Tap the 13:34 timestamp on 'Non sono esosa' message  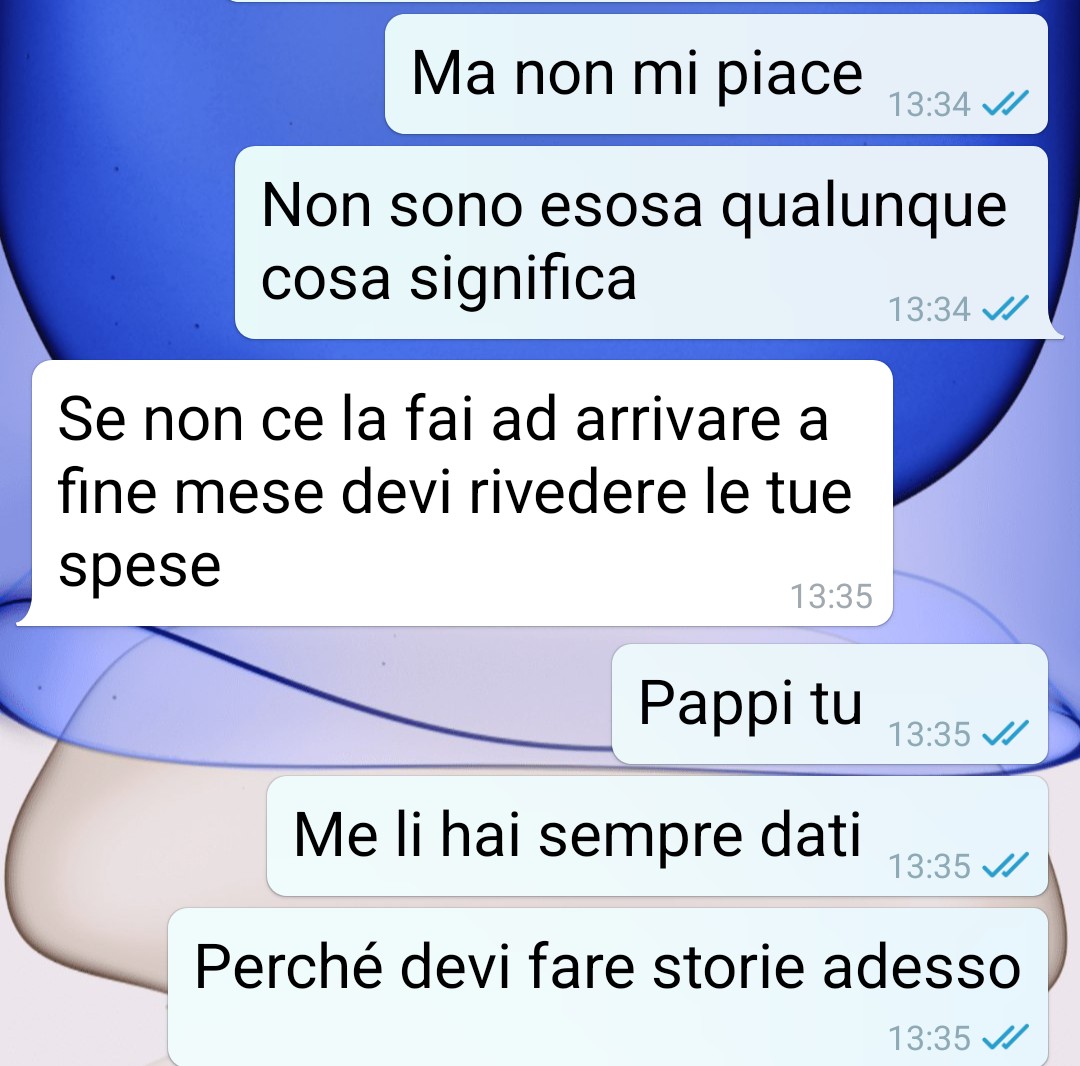[x=929, y=309]
